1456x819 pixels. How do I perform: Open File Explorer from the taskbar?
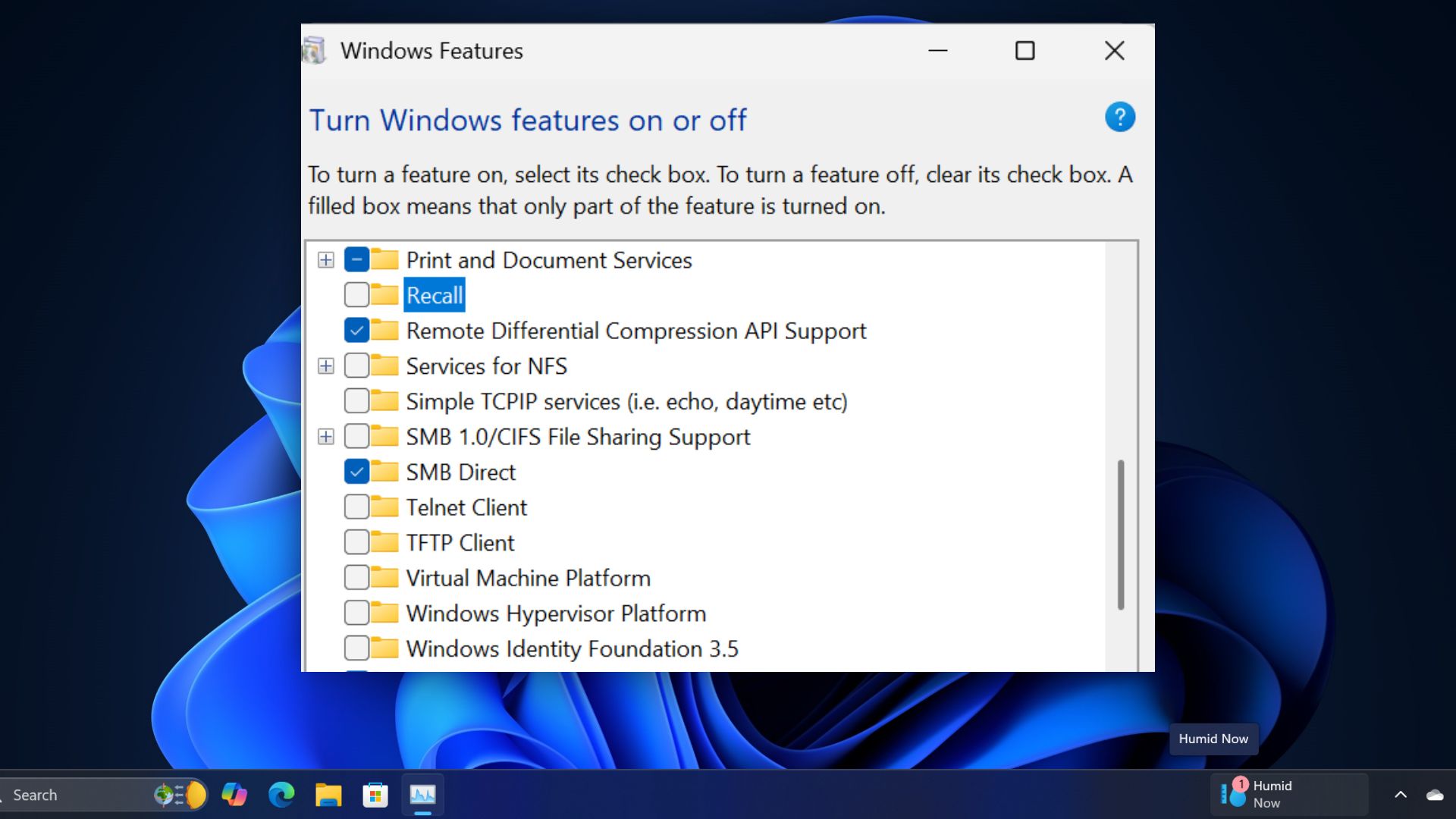328,795
